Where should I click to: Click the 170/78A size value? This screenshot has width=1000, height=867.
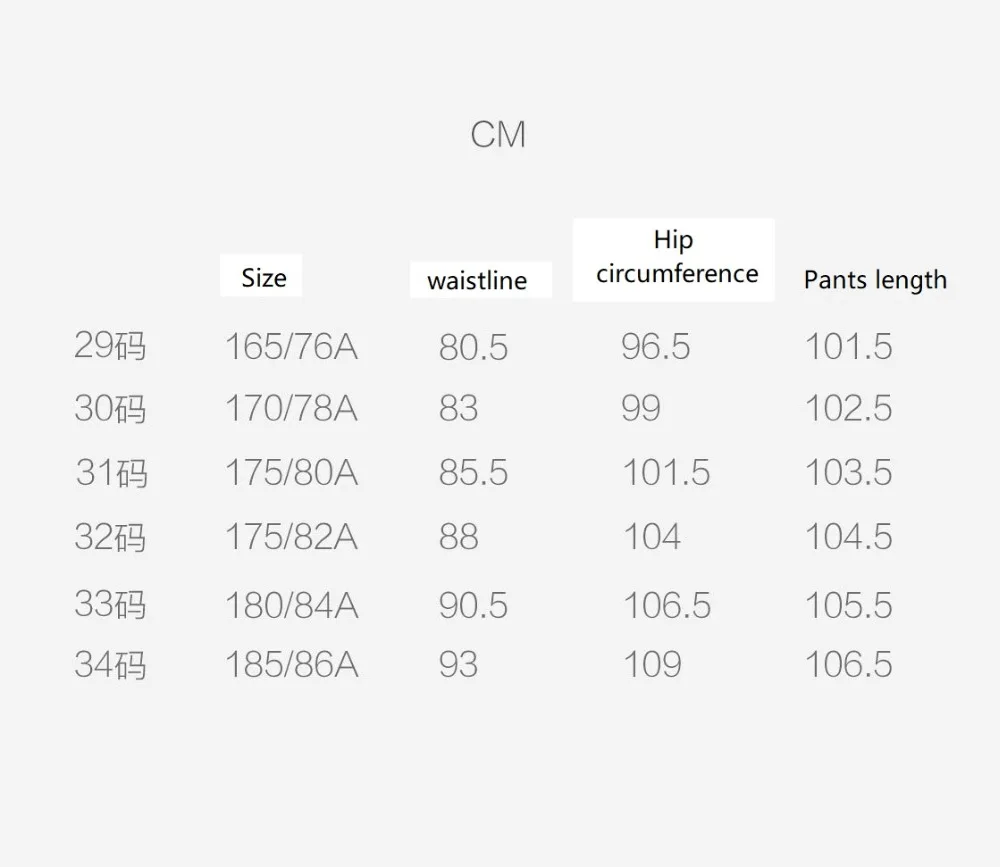pyautogui.click(x=291, y=408)
